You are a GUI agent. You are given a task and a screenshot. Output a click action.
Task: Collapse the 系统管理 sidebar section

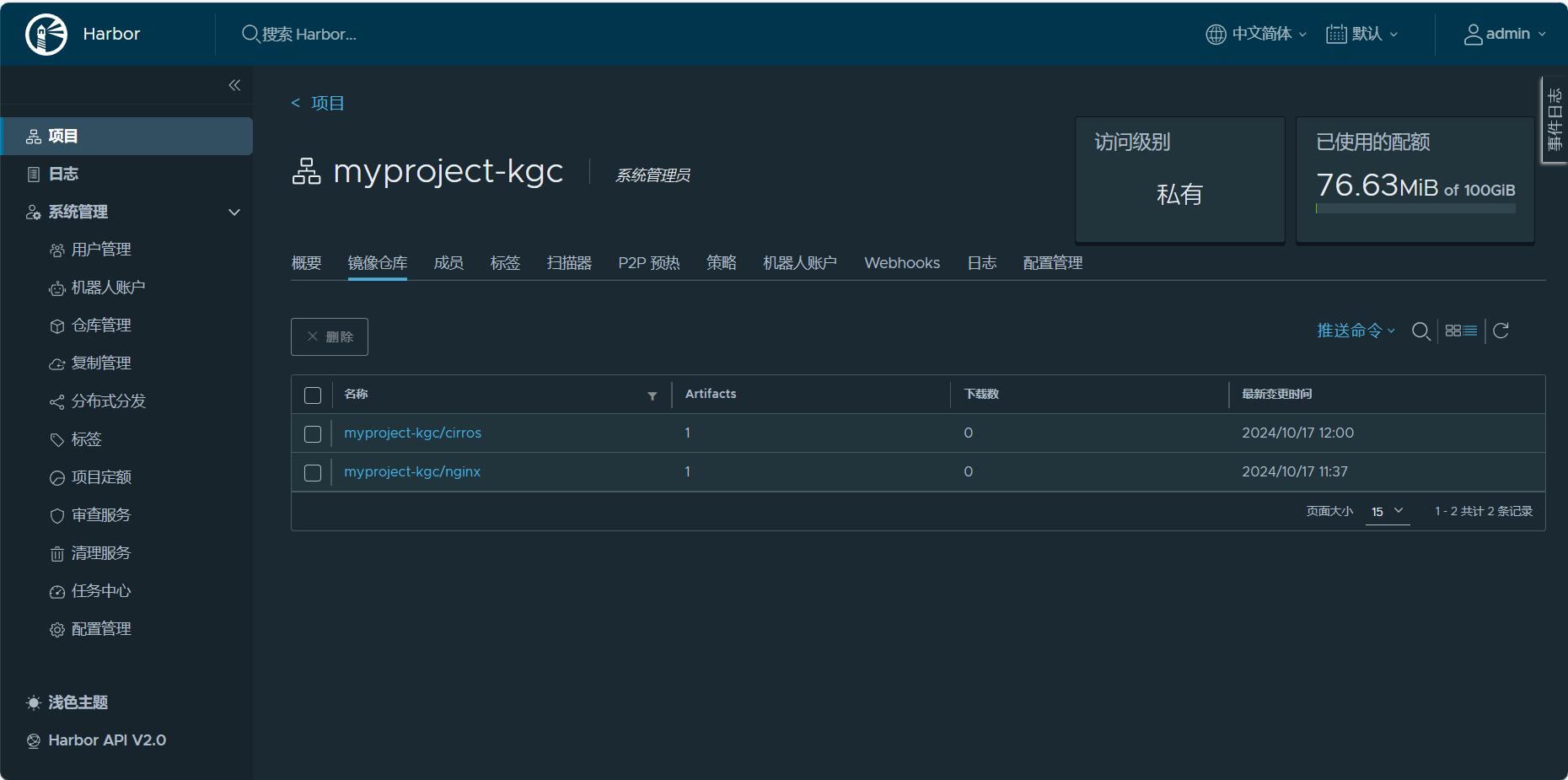tap(234, 212)
